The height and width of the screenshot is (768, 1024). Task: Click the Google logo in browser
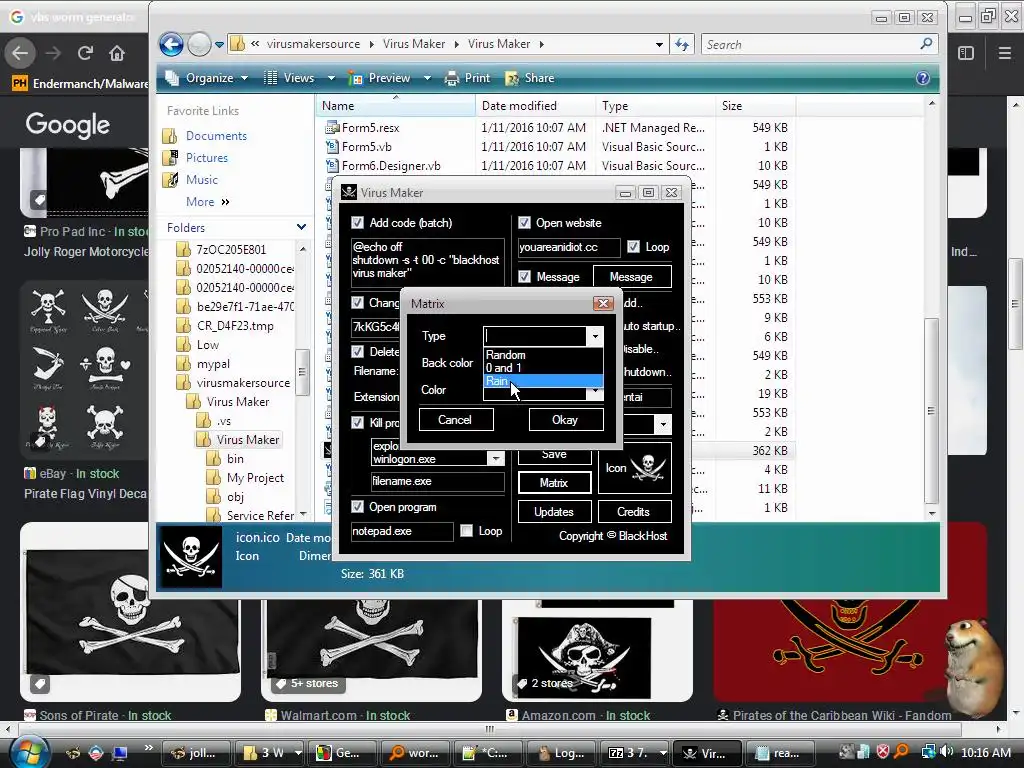click(x=68, y=124)
